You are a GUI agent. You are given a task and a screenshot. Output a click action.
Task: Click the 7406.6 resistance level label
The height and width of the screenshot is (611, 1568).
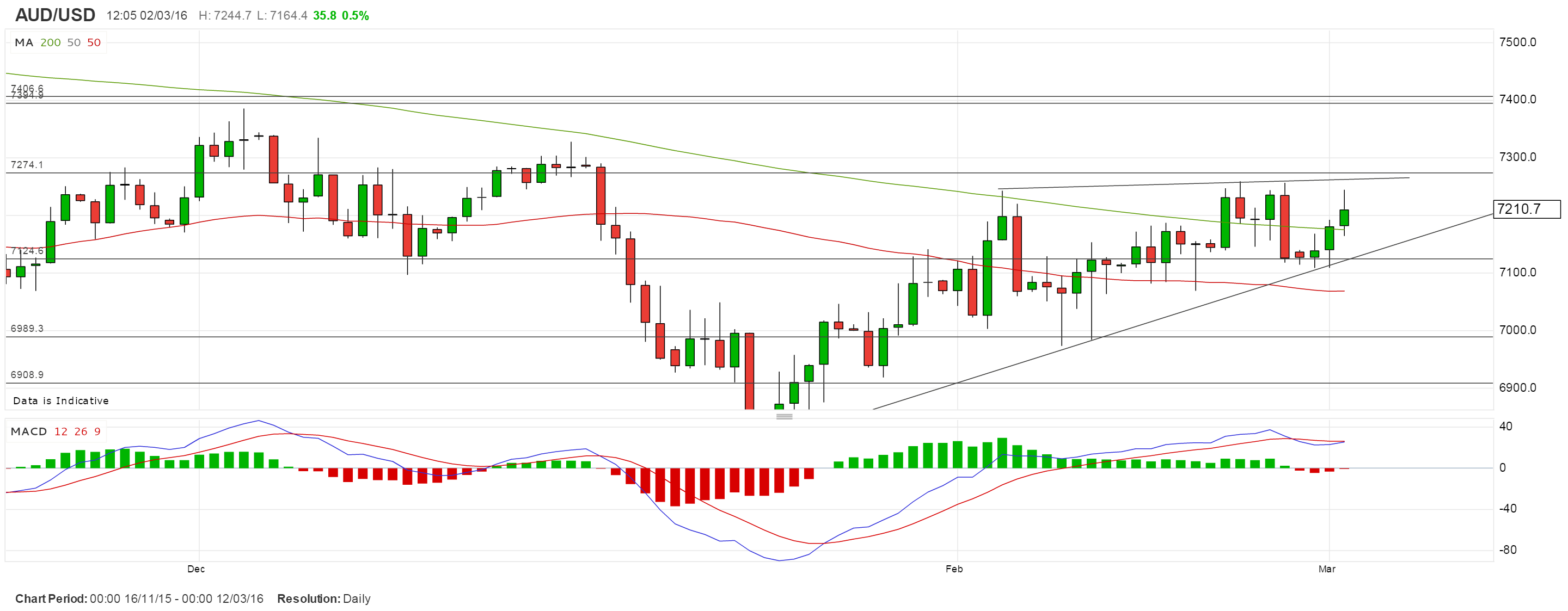tap(27, 88)
